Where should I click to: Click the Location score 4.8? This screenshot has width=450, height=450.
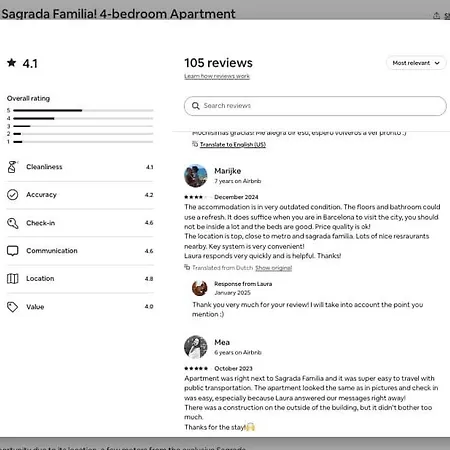tap(149, 279)
